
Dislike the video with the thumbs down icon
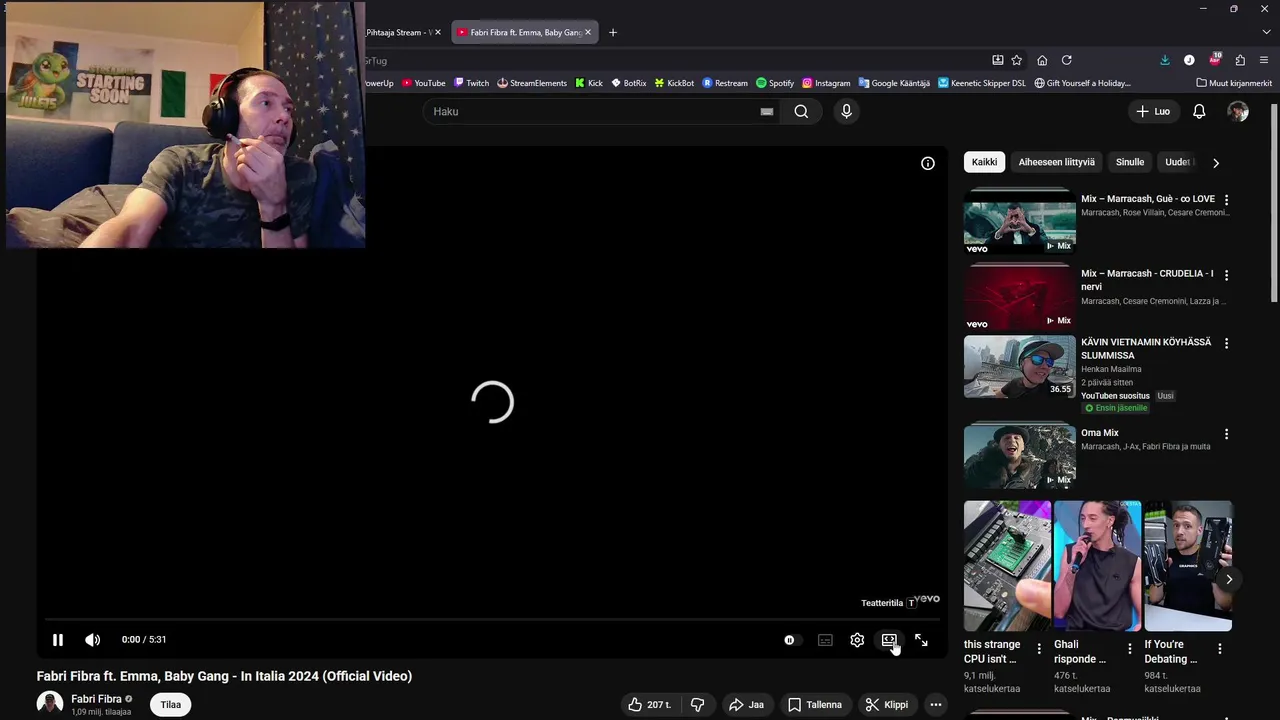[698, 705]
